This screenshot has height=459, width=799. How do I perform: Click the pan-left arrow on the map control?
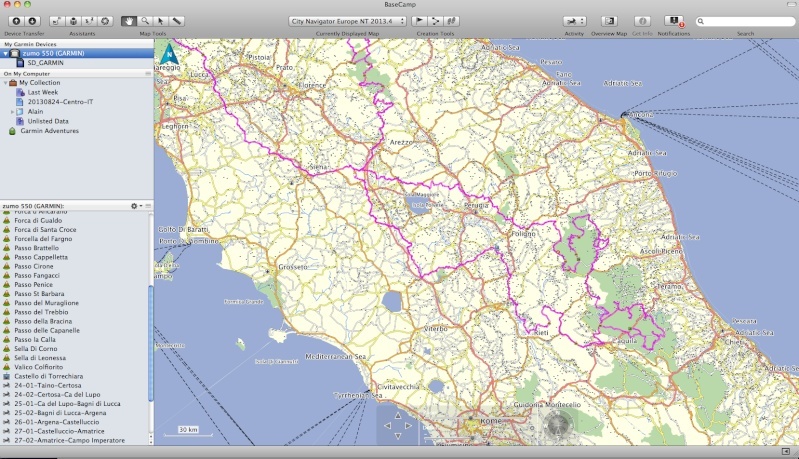point(387,425)
